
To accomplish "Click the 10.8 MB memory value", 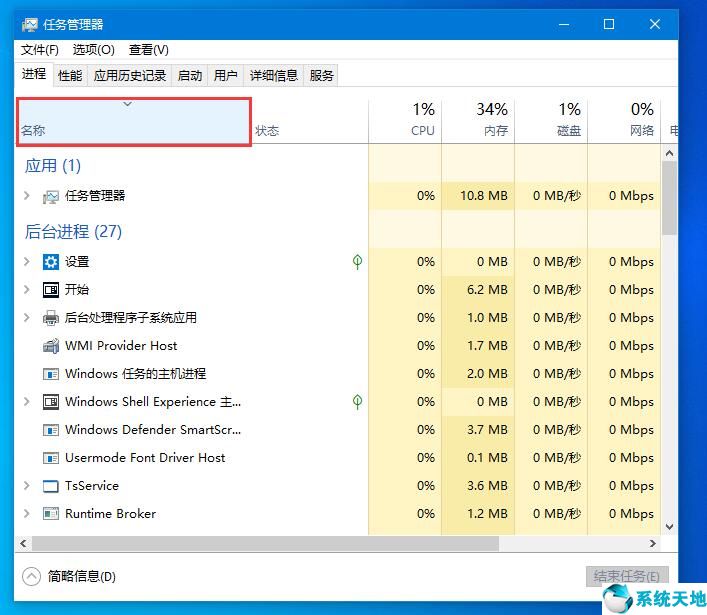I will pyautogui.click(x=484, y=196).
